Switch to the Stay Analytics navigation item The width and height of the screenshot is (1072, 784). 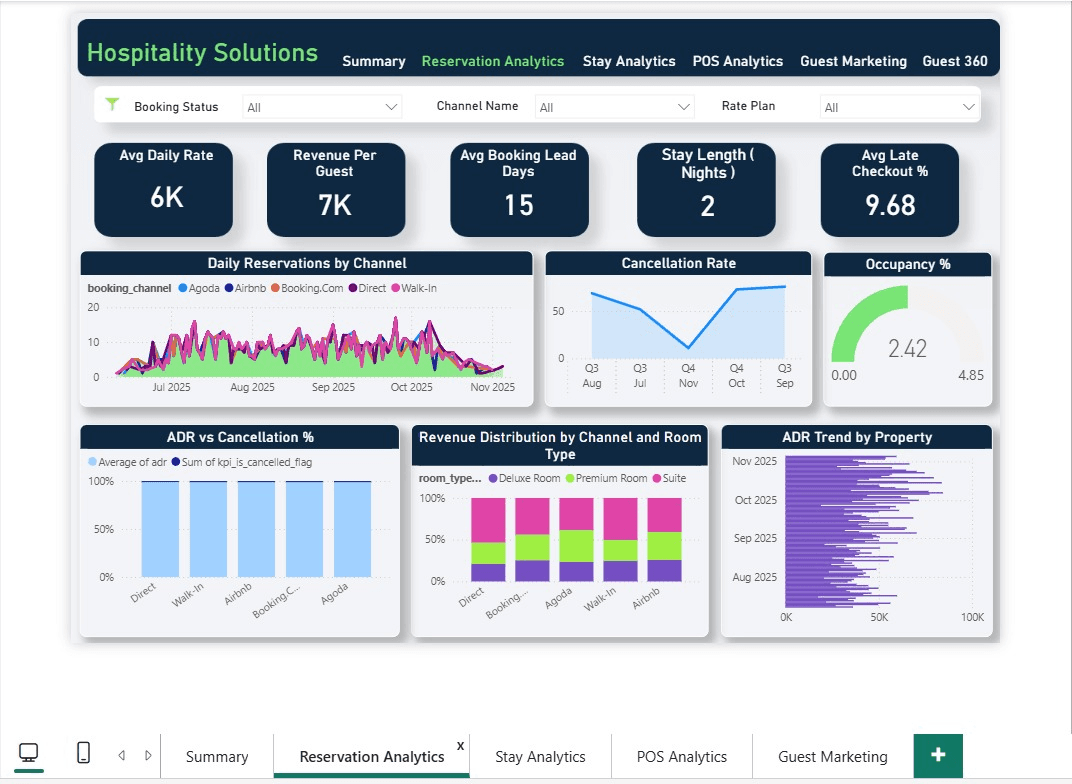coord(629,61)
